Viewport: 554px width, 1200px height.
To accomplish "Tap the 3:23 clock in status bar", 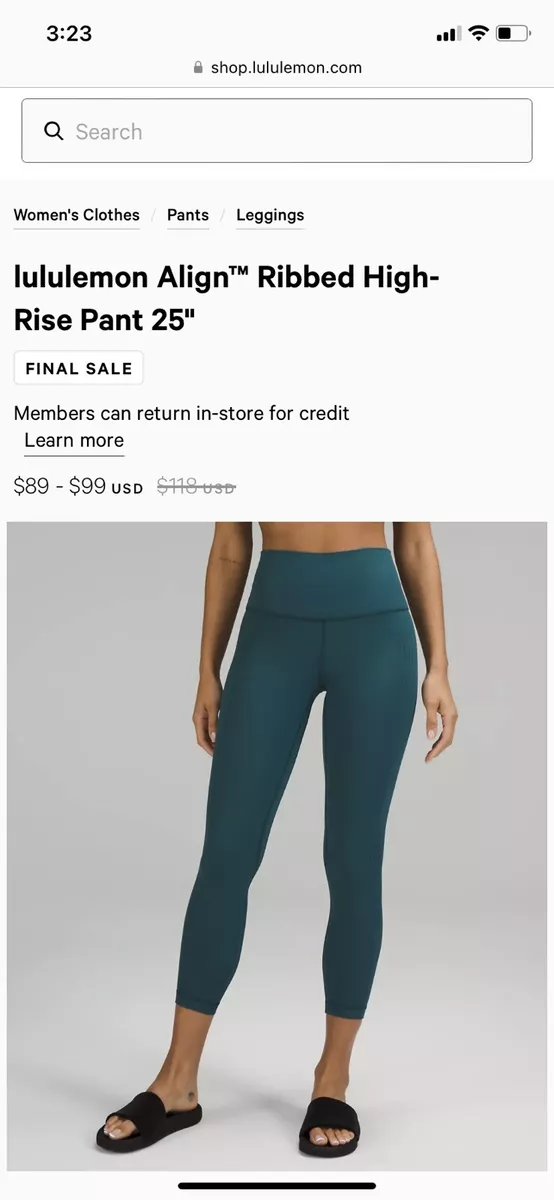I will [69, 33].
